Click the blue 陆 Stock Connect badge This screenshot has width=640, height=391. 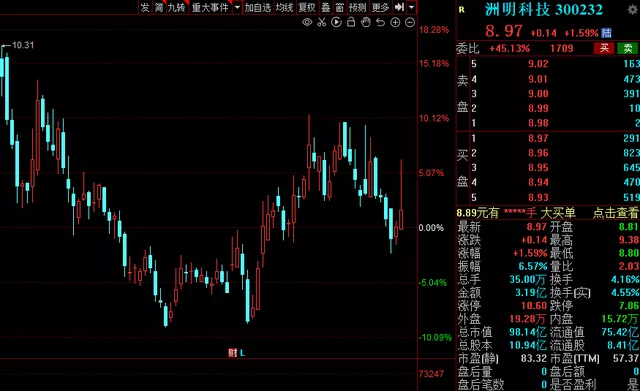(x=607, y=33)
